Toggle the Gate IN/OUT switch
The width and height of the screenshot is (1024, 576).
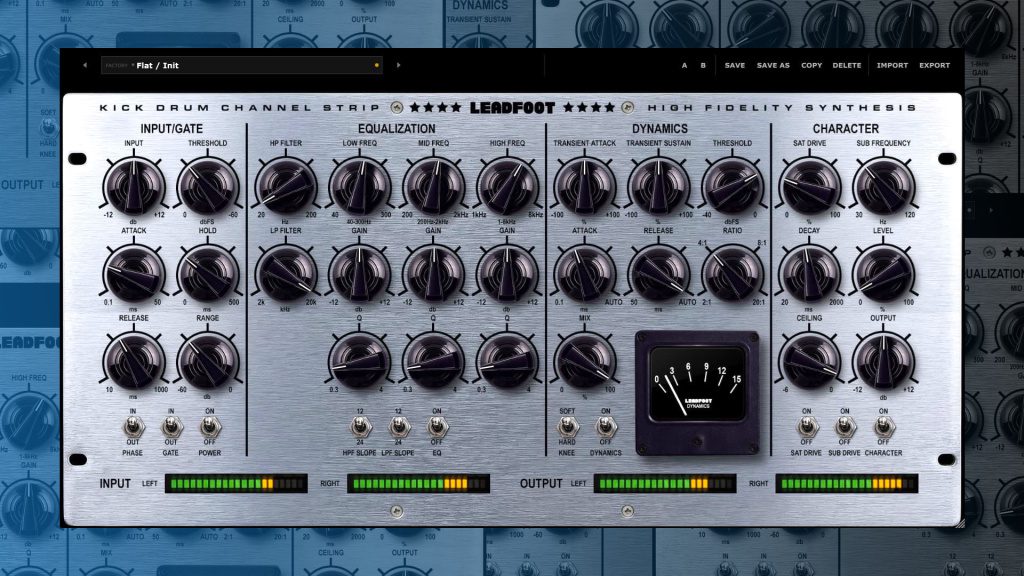(171, 427)
